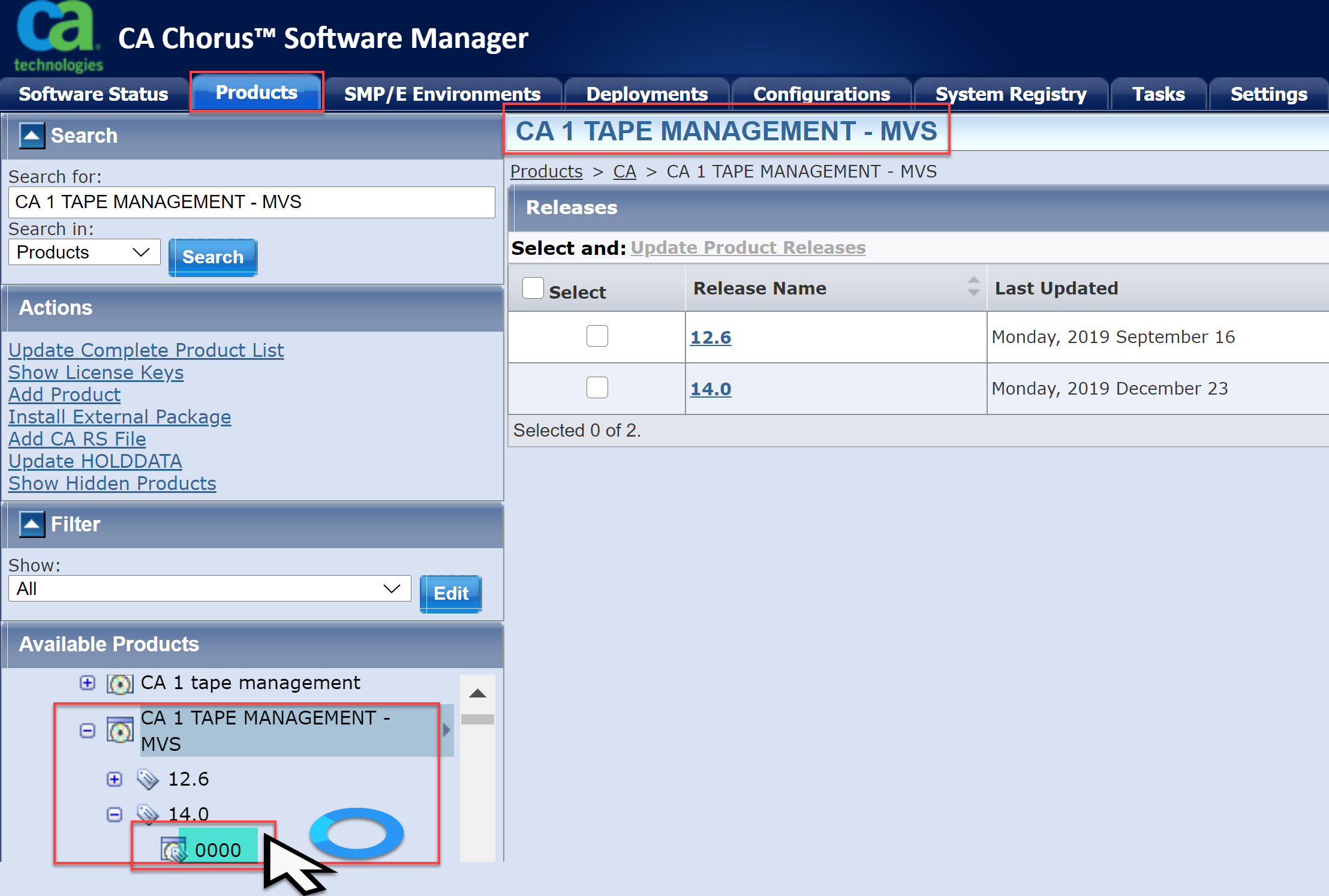Collapse the Filter panel arrow icon
1329x896 pixels.
pos(32,524)
